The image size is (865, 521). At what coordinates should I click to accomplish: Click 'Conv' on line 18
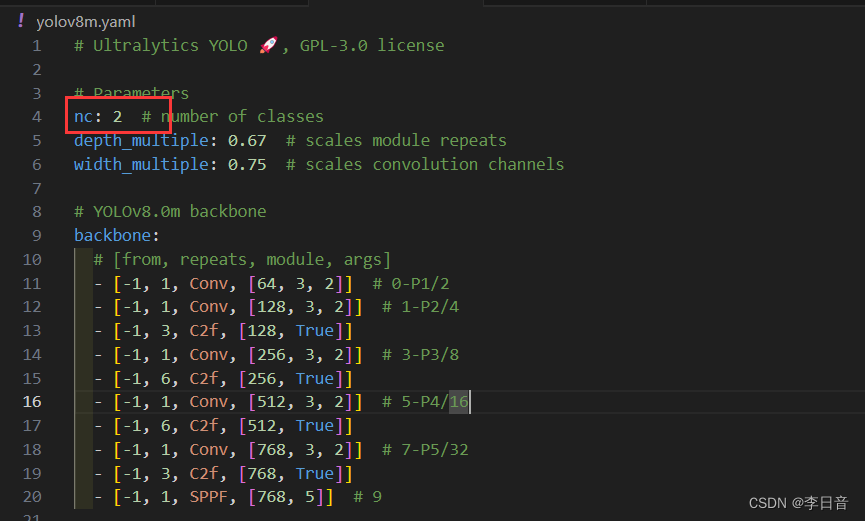point(209,450)
